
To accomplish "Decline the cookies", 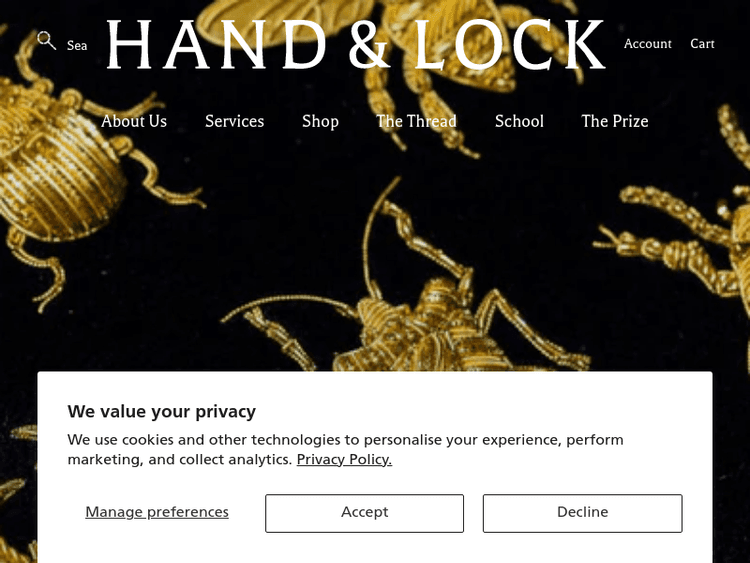I will (583, 513).
